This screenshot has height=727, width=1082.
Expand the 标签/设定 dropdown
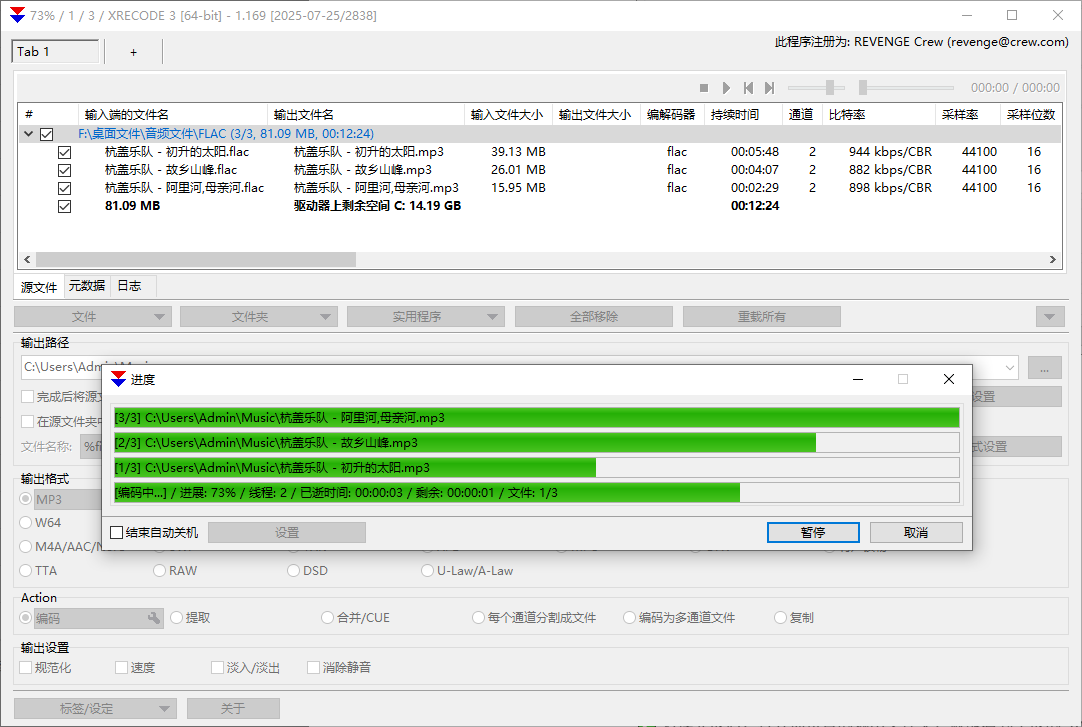click(95, 708)
